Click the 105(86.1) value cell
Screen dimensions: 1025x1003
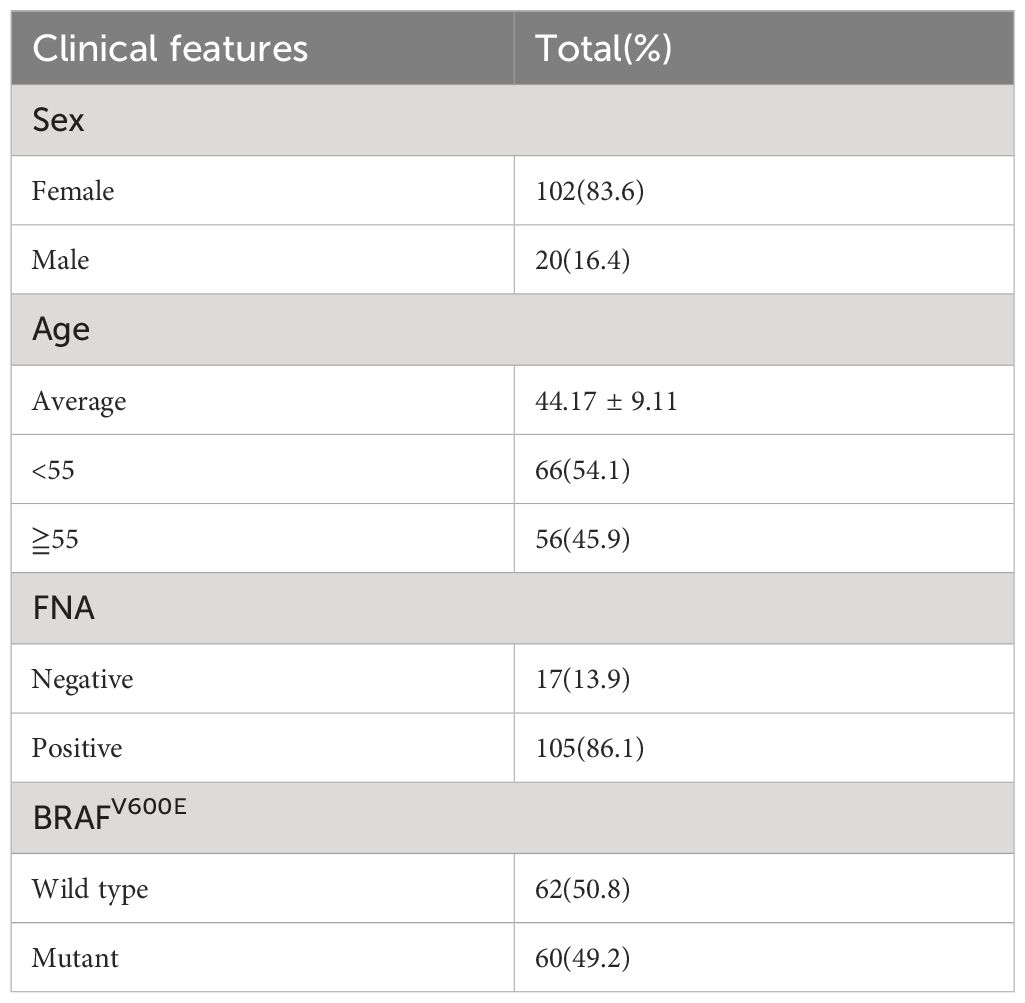pyautogui.click(x=590, y=748)
